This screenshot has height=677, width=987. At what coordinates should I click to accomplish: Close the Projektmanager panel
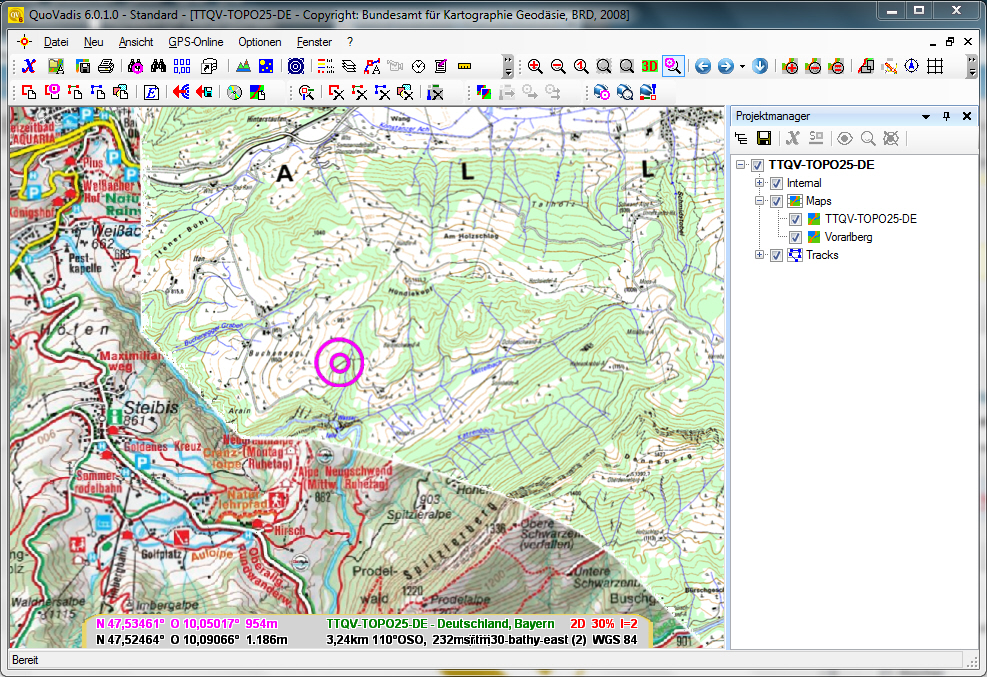[x=967, y=116]
